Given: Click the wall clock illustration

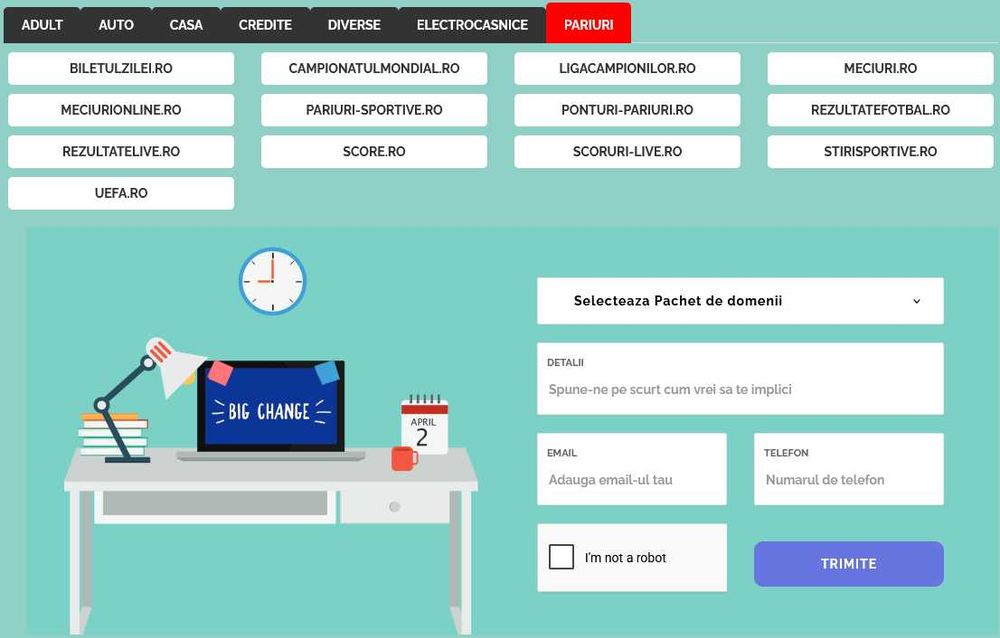Looking at the screenshot, I should click(x=272, y=281).
